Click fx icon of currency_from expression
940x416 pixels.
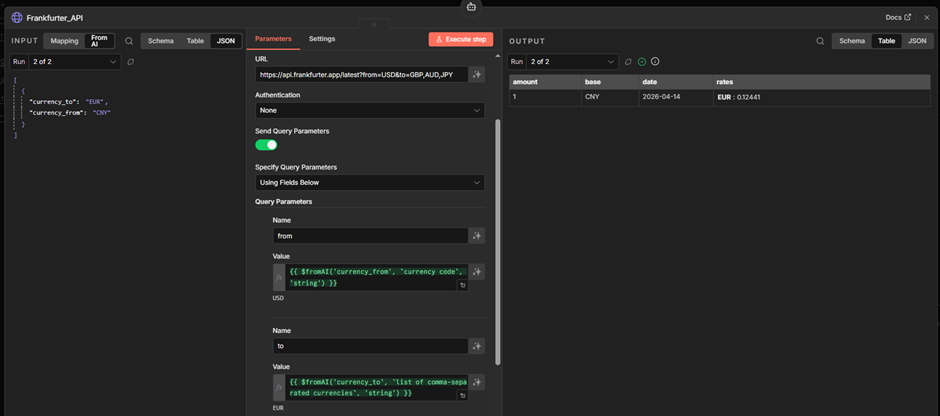tap(279, 278)
